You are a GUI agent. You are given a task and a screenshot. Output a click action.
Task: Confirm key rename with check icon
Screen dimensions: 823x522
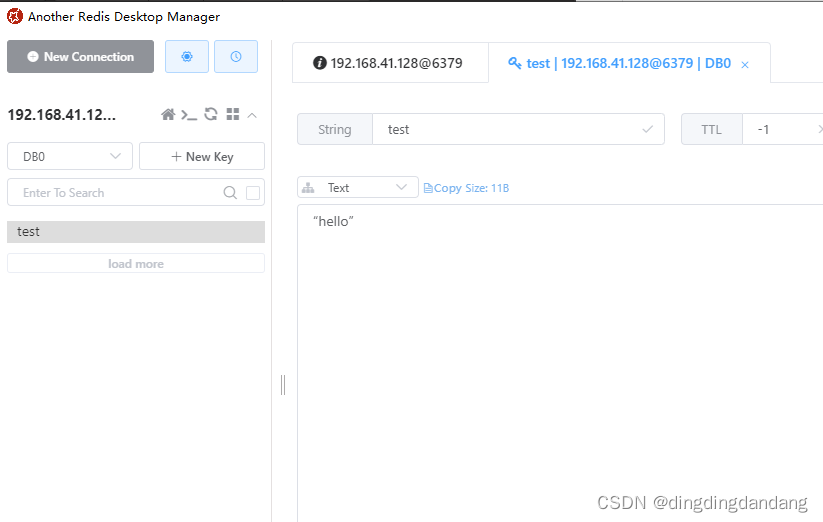pyautogui.click(x=648, y=129)
